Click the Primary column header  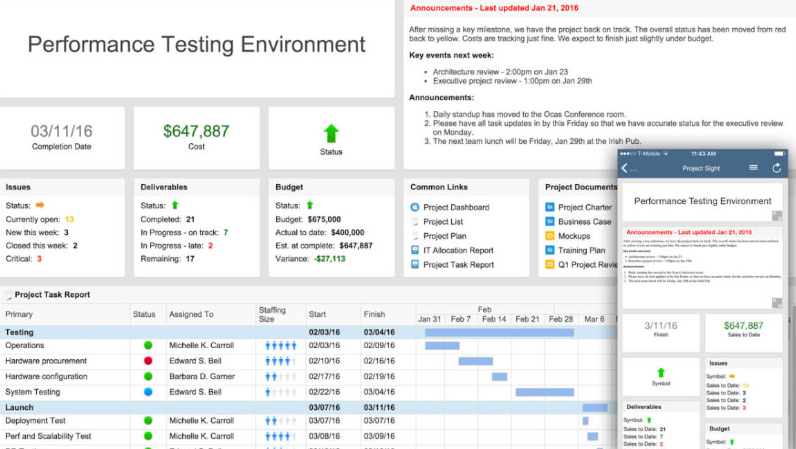(20, 314)
